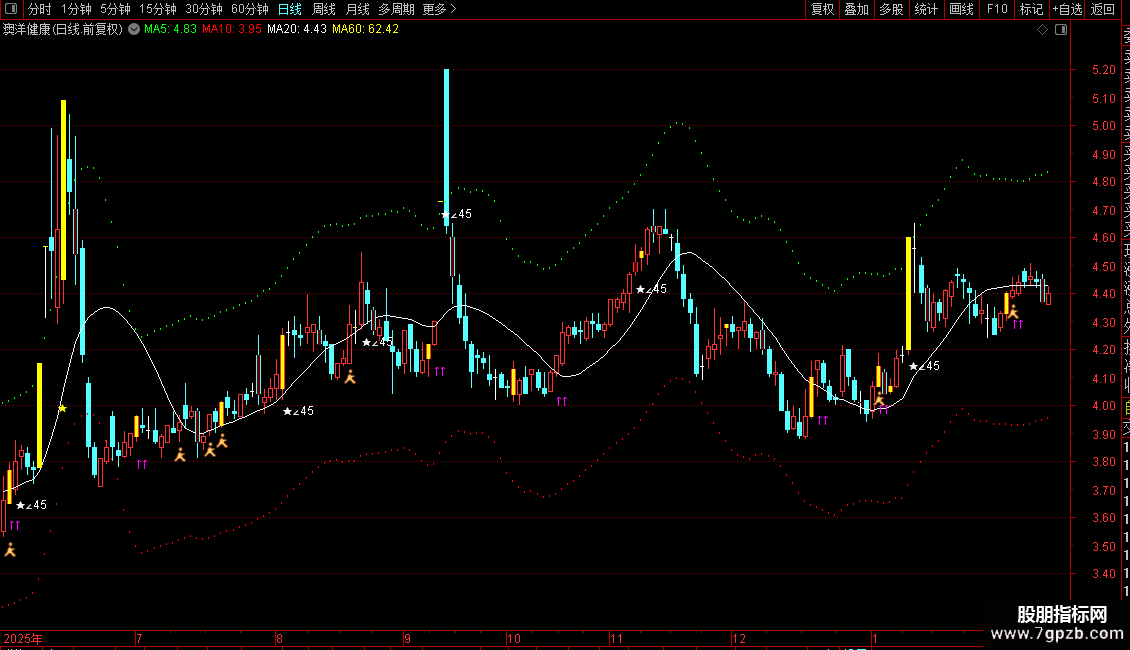Click the magenta arrows marker in mid-September
Screen dimensions: 1130x650
pyautogui.click(x=440, y=372)
